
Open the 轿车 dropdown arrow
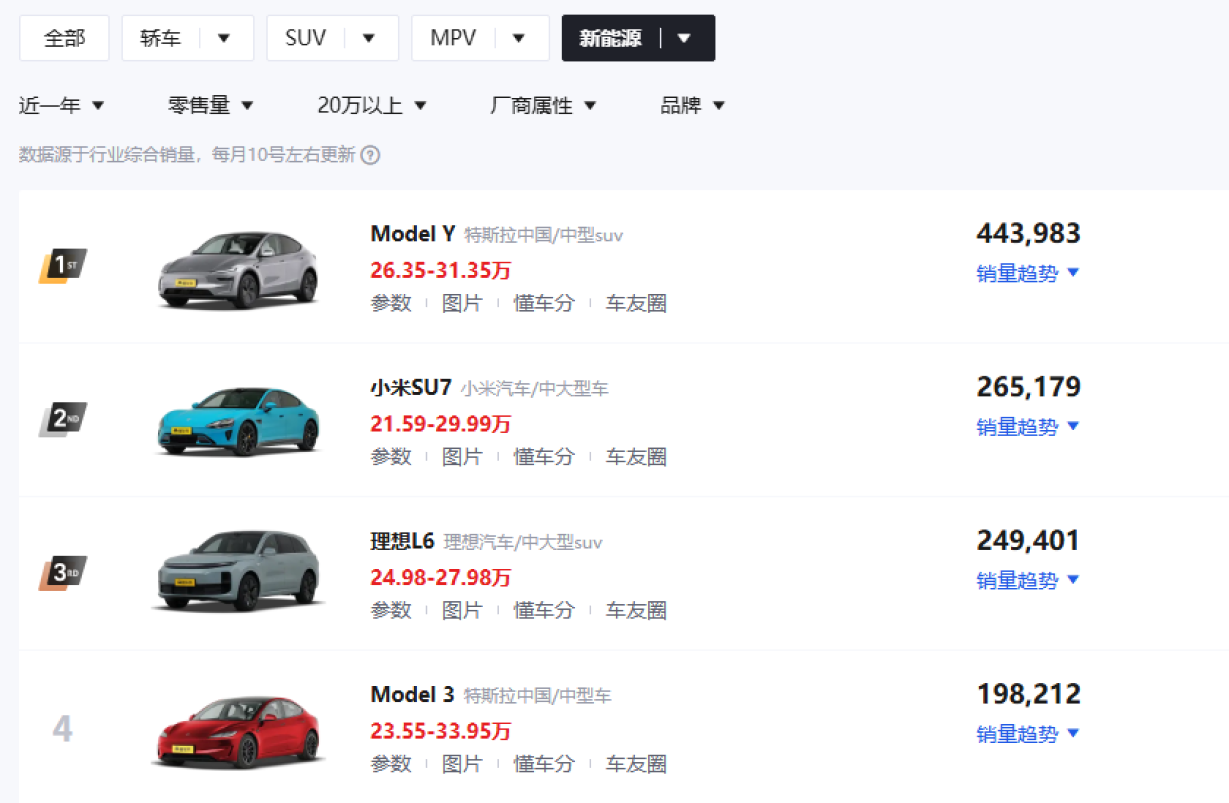224,38
